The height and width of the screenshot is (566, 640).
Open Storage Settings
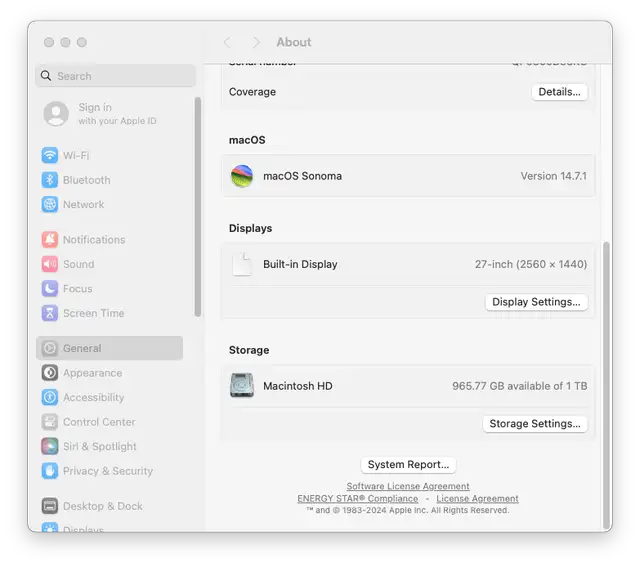click(x=535, y=424)
